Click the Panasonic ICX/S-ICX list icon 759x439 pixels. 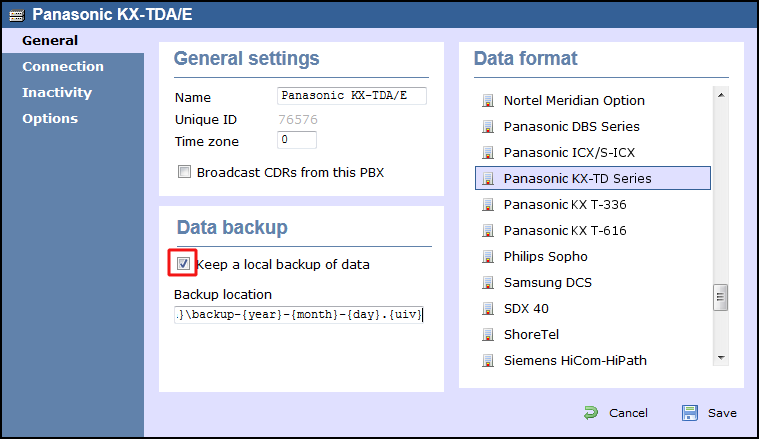pos(488,153)
